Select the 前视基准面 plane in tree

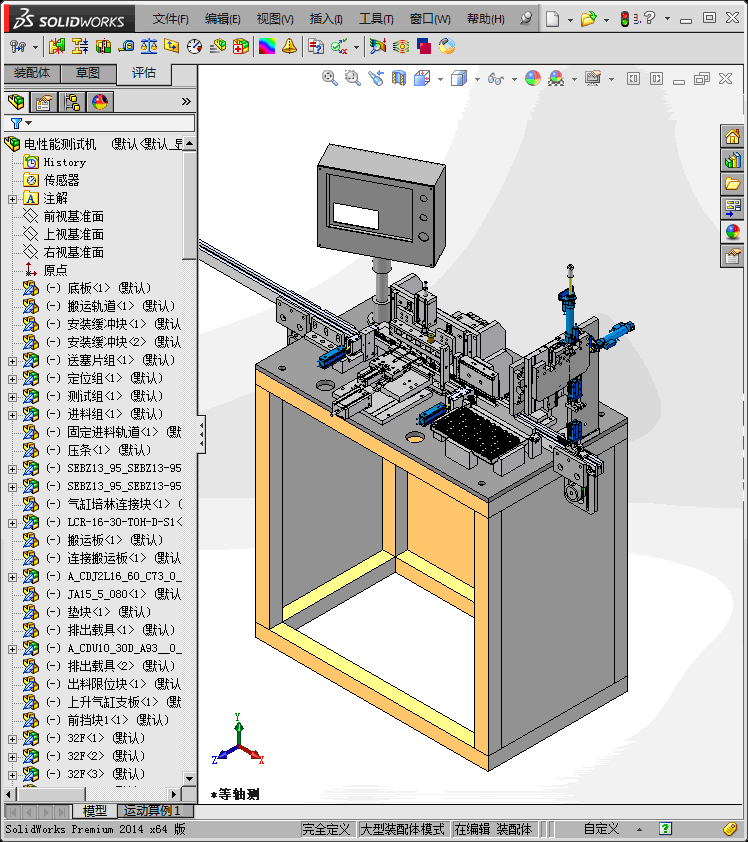(74, 216)
